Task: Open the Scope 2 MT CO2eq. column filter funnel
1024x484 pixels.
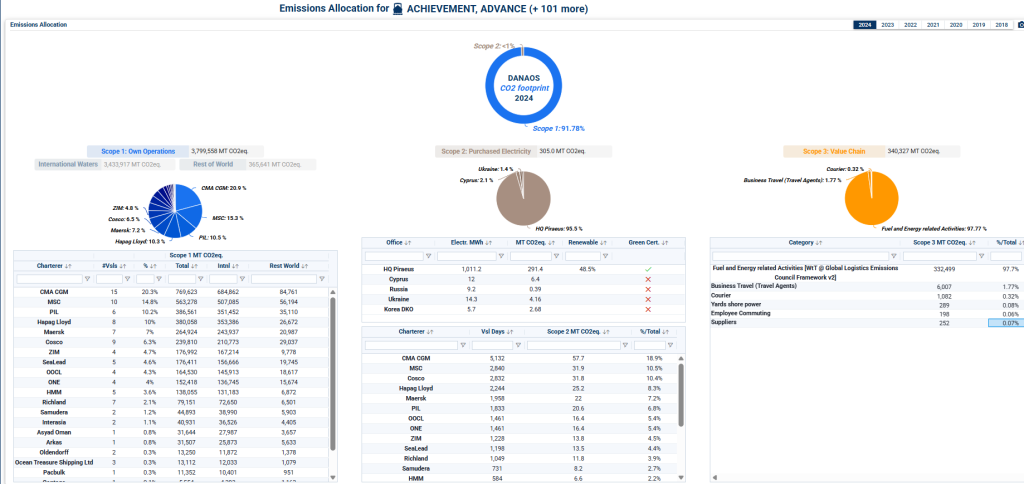Action: (624, 345)
